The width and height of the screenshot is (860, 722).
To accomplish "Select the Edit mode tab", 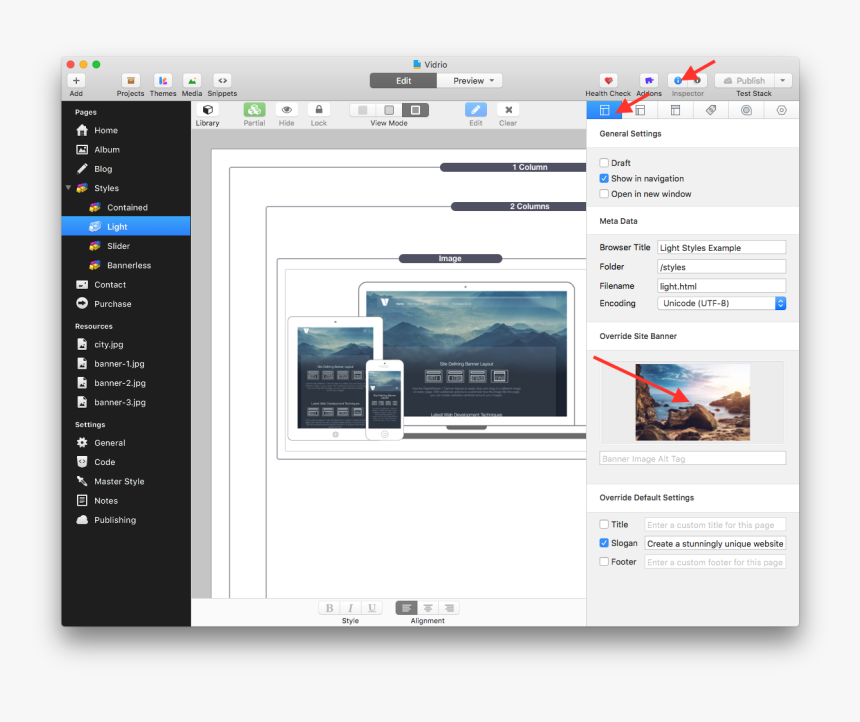I will click(403, 81).
